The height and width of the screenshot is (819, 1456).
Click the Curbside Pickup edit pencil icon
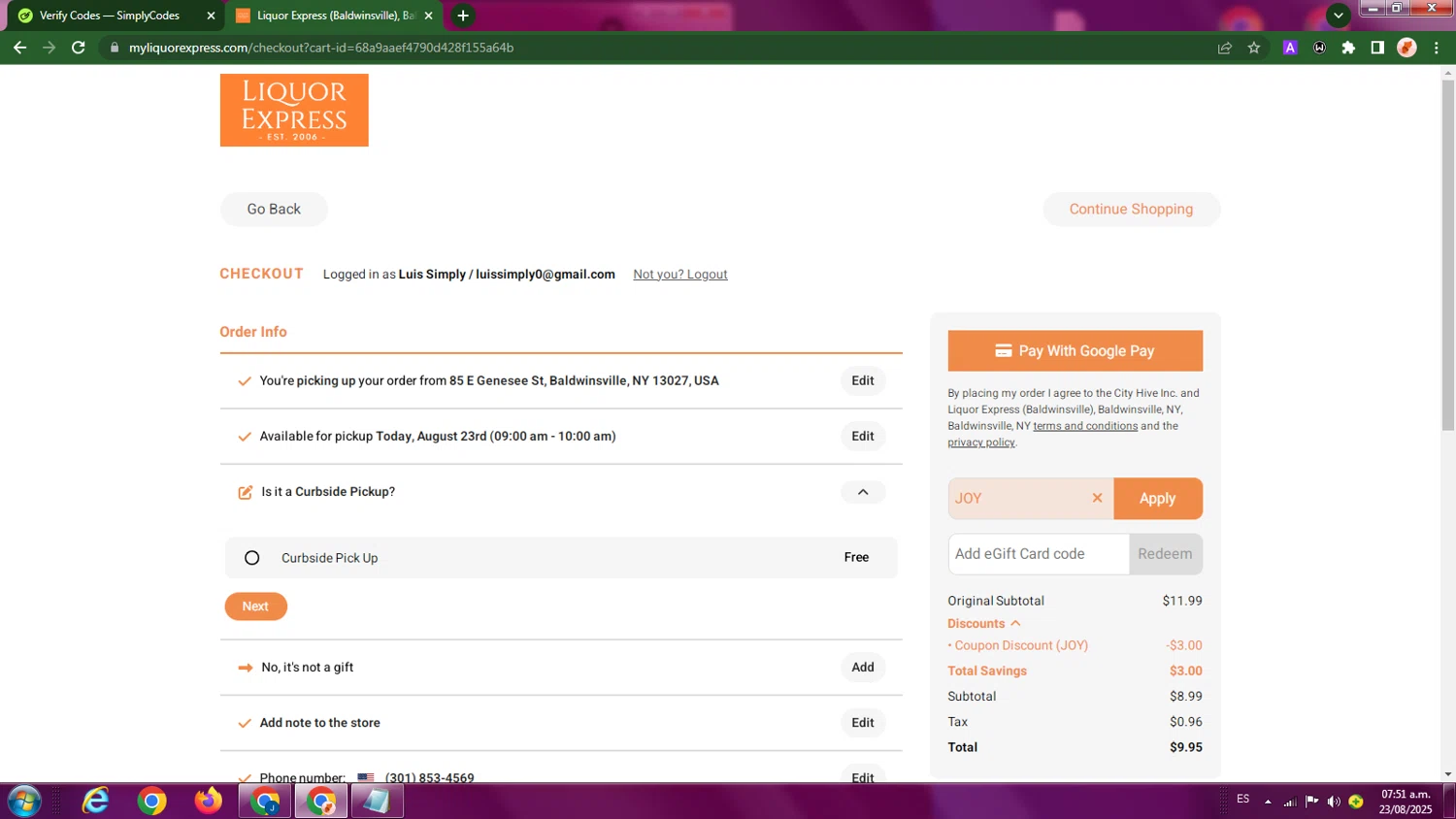(246, 492)
